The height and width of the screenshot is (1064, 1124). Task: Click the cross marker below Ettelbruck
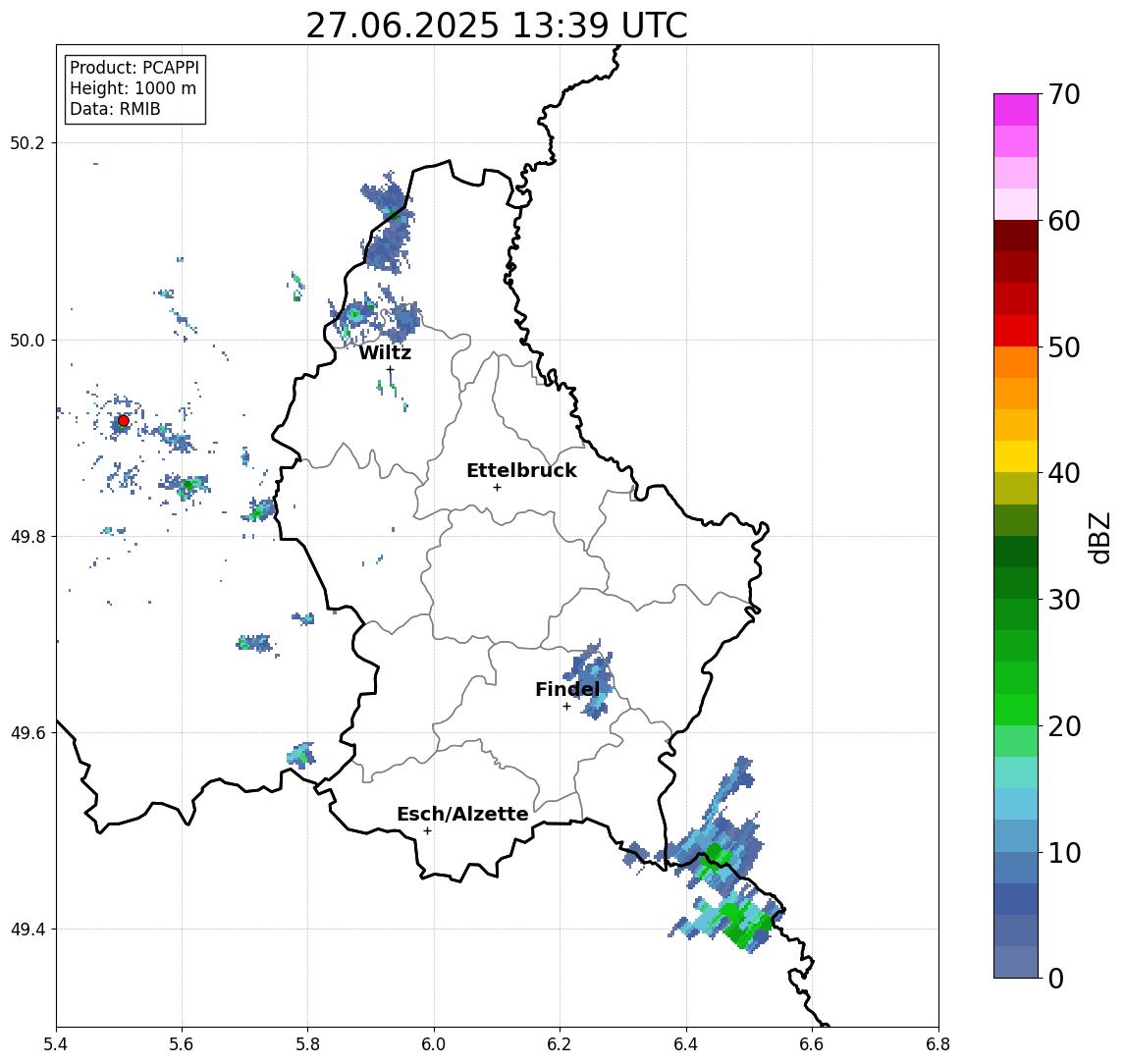(497, 488)
